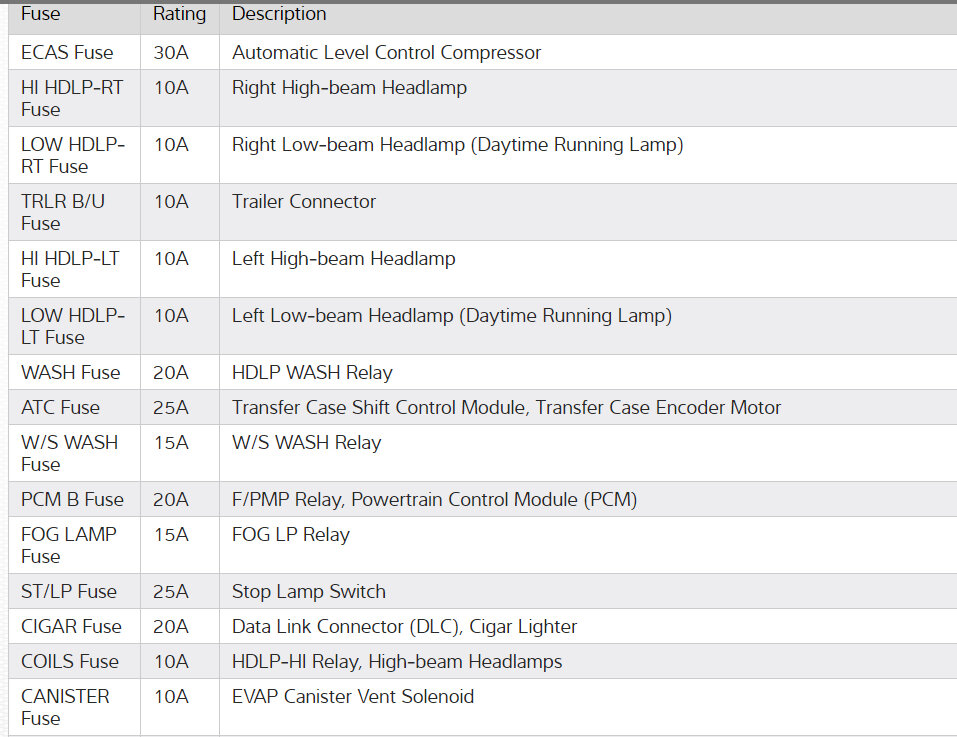The height and width of the screenshot is (737, 957).
Task: Select the CIGAR Fuse cell
Action: click(x=71, y=626)
